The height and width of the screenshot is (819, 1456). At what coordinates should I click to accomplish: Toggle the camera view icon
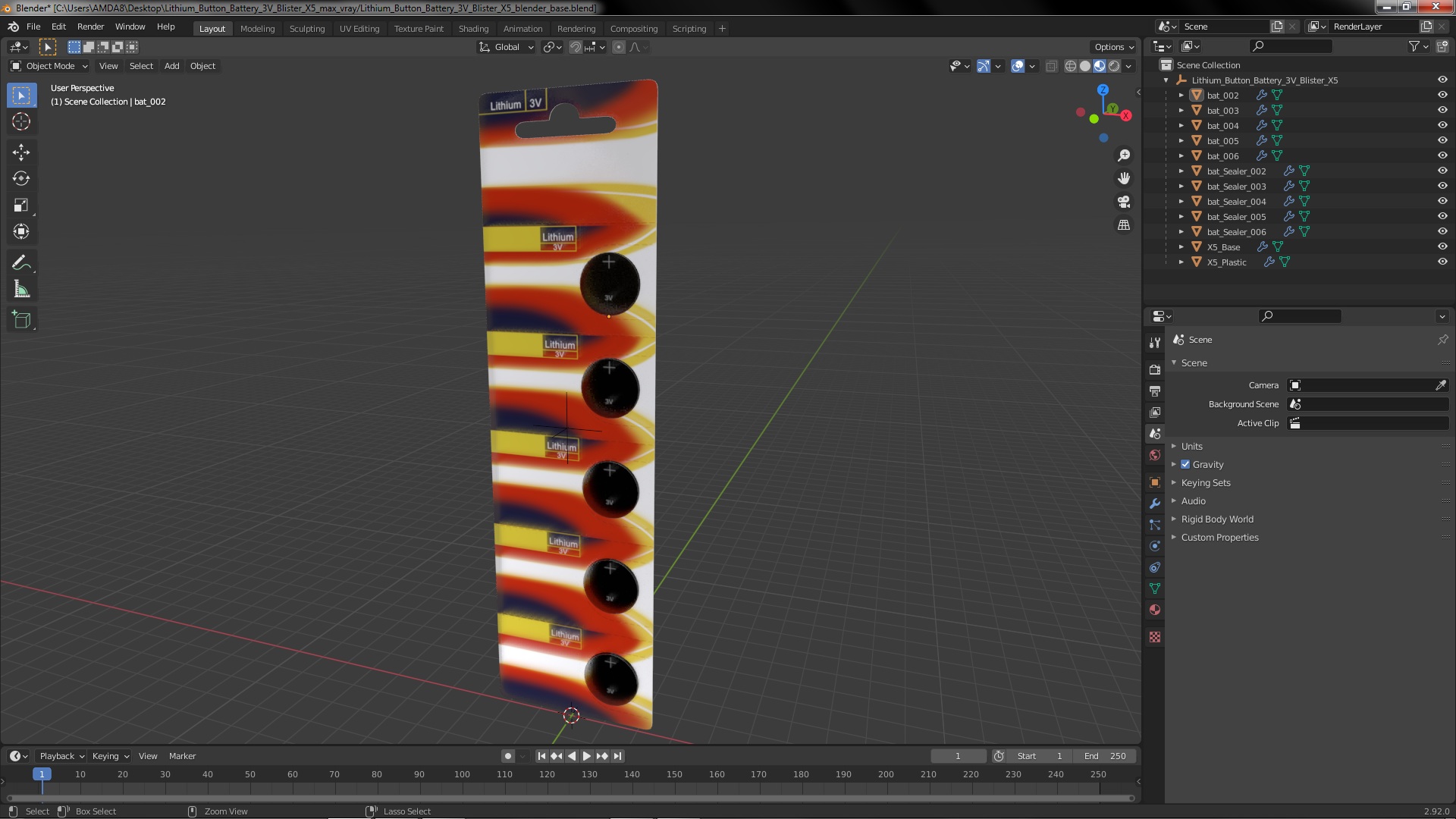[x=1124, y=202]
